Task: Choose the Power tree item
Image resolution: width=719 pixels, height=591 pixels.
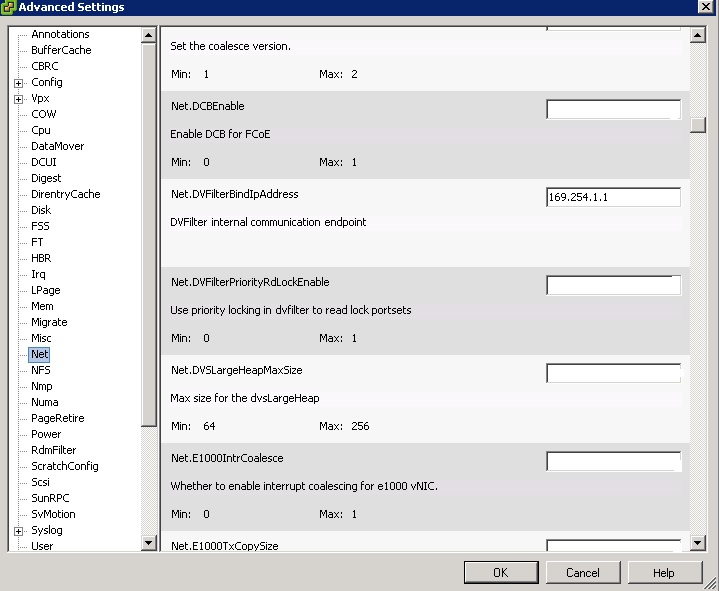Action: pos(46,434)
